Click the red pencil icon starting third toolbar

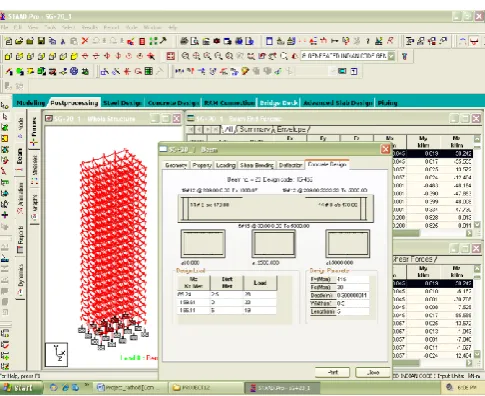9,71
